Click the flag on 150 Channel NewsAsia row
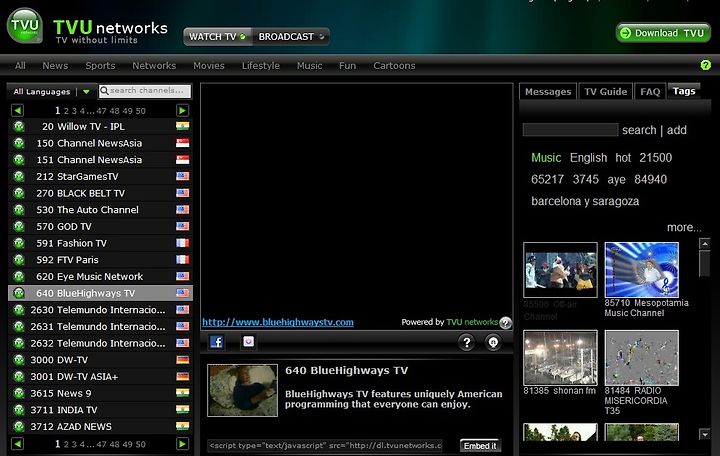720x456 pixels. (x=182, y=143)
